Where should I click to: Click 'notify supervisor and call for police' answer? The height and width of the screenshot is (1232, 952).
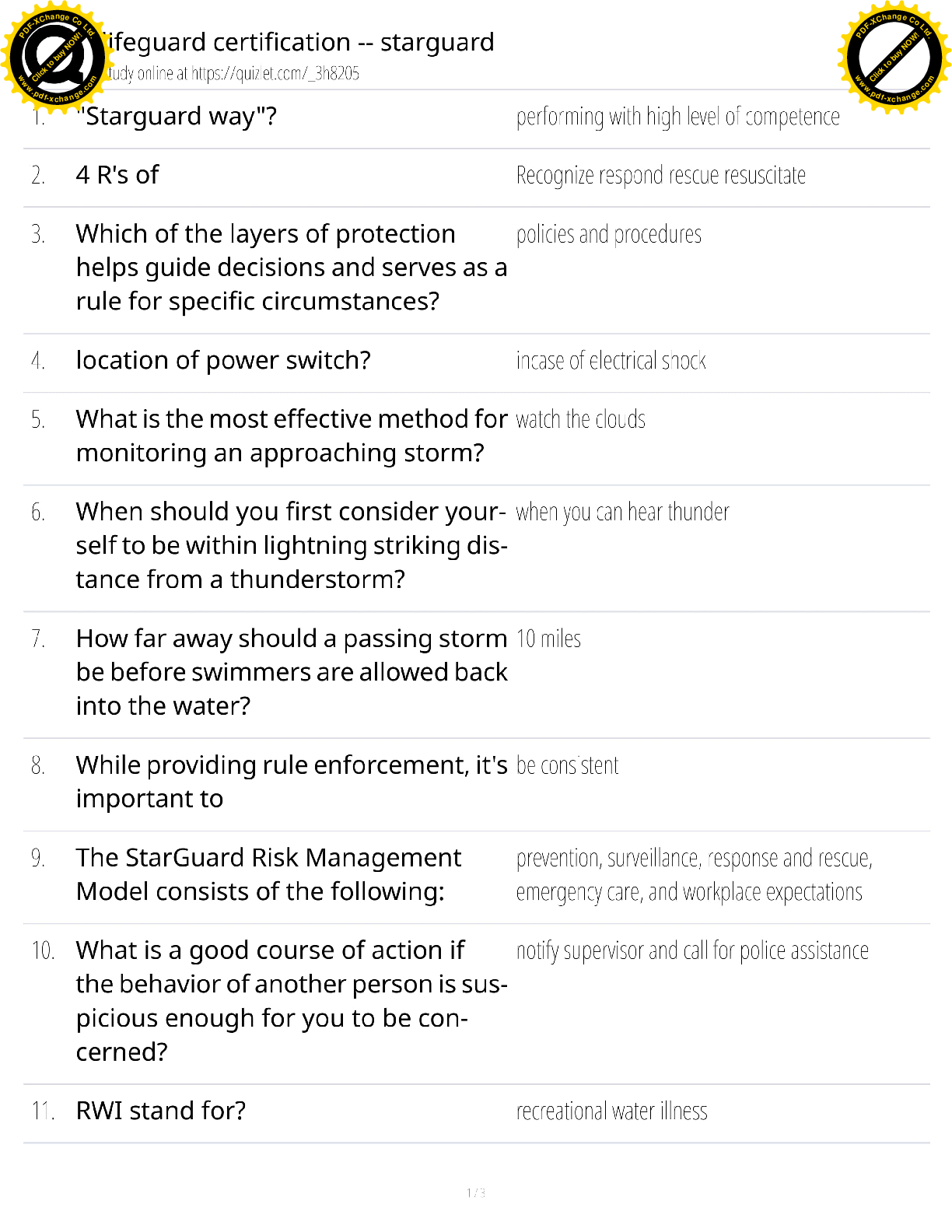(692, 950)
